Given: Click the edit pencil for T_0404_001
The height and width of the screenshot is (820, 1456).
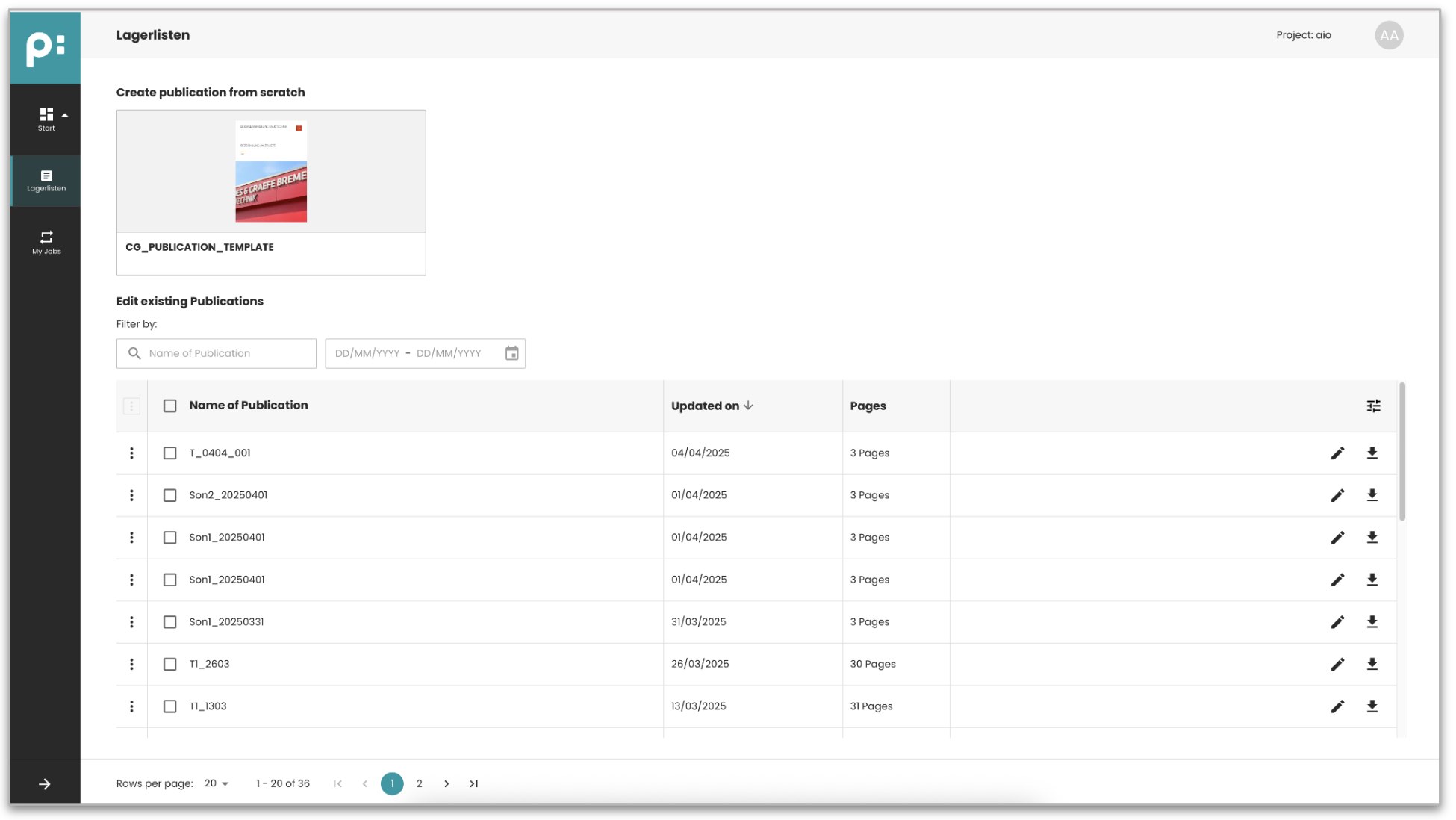Looking at the screenshot, I should [x=1337, y=453].
